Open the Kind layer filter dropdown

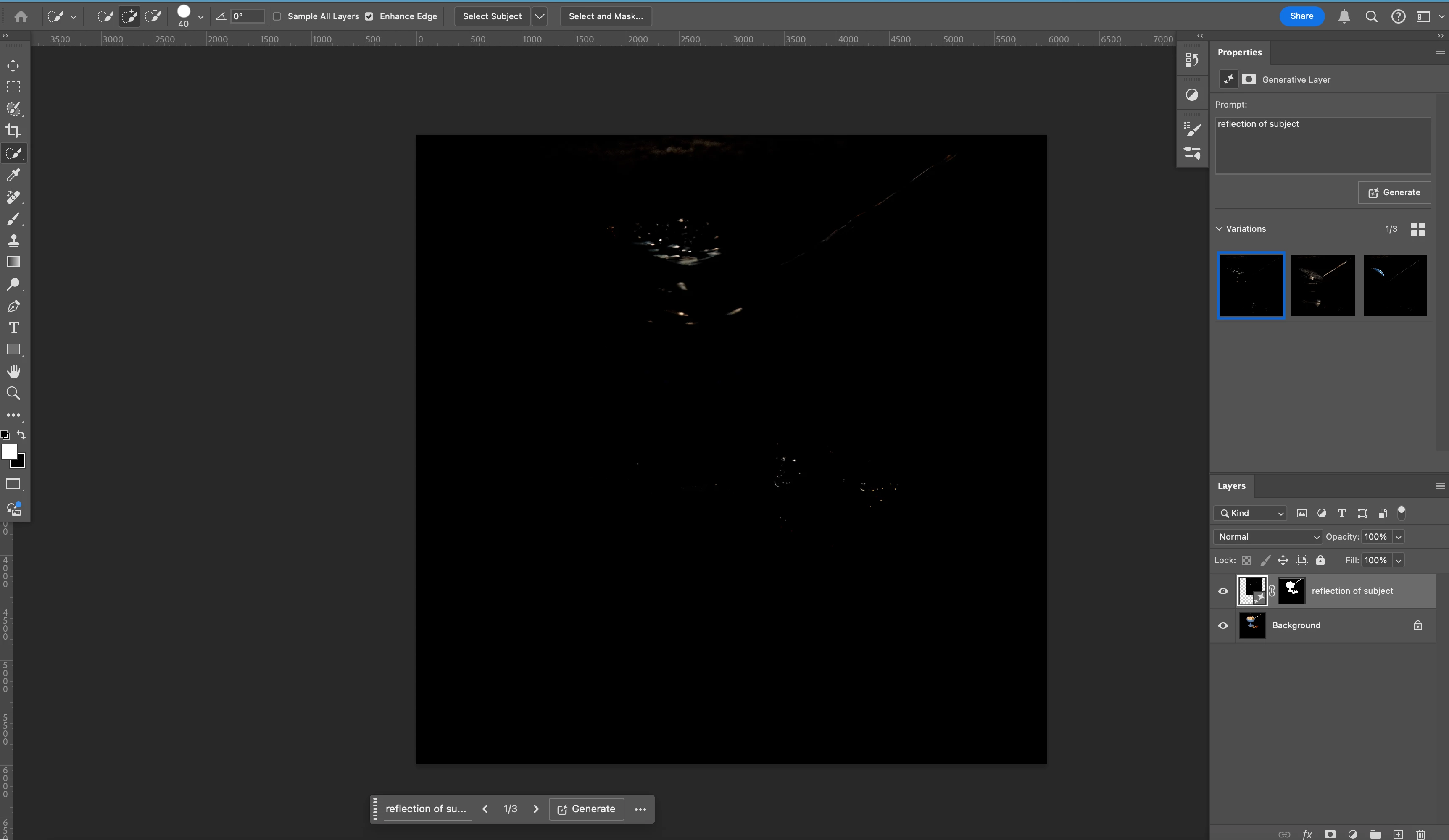coord(1251,513)
